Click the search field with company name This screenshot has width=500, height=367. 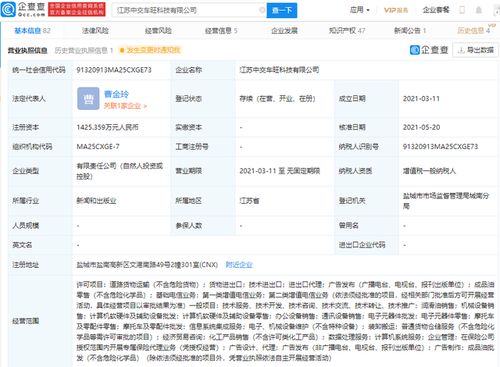pos(189,10)
